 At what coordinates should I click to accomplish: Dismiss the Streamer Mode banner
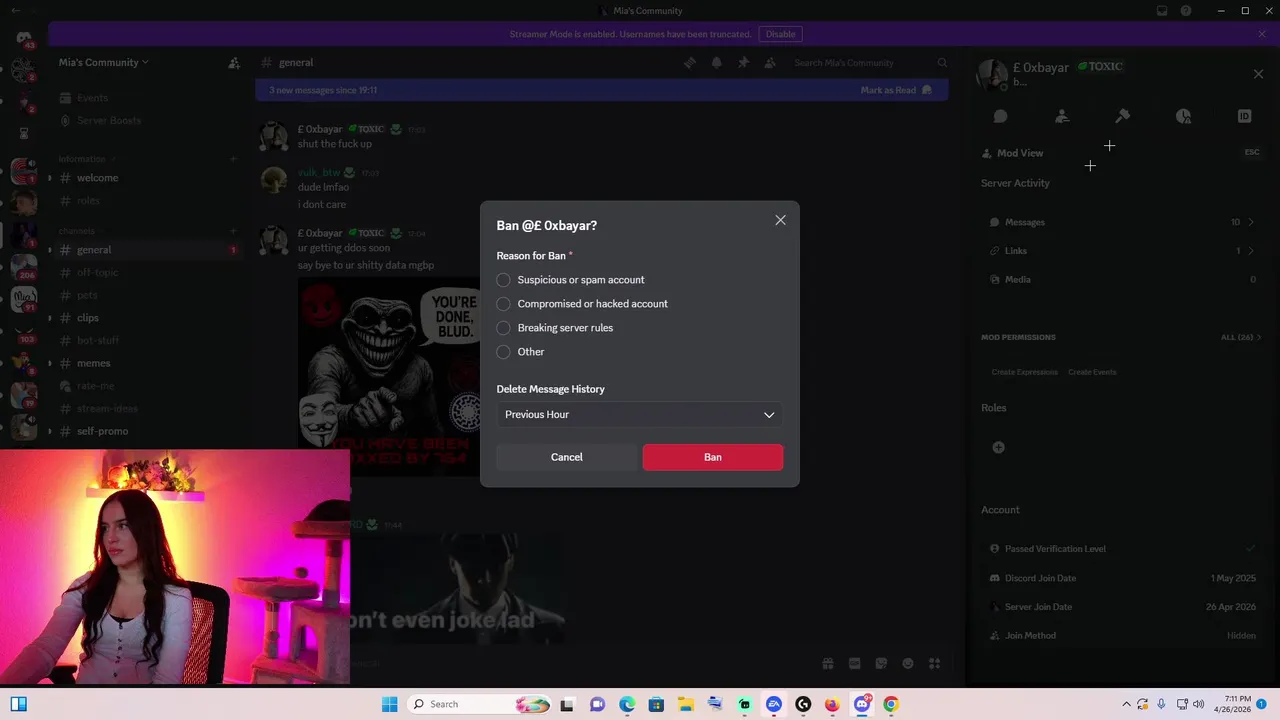[1262, 34]
